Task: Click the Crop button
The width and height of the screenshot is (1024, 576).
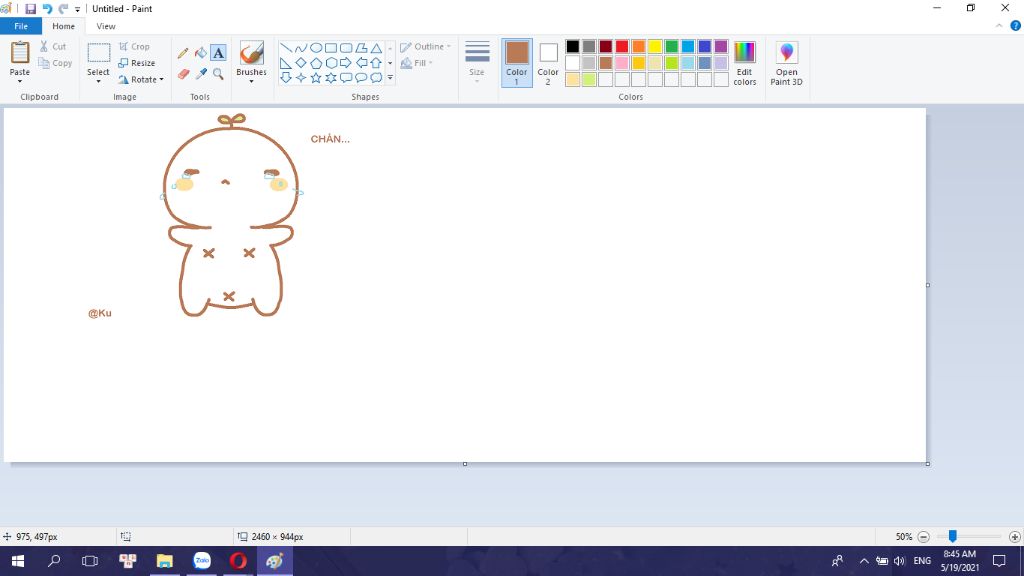Action: click(135, 46)
